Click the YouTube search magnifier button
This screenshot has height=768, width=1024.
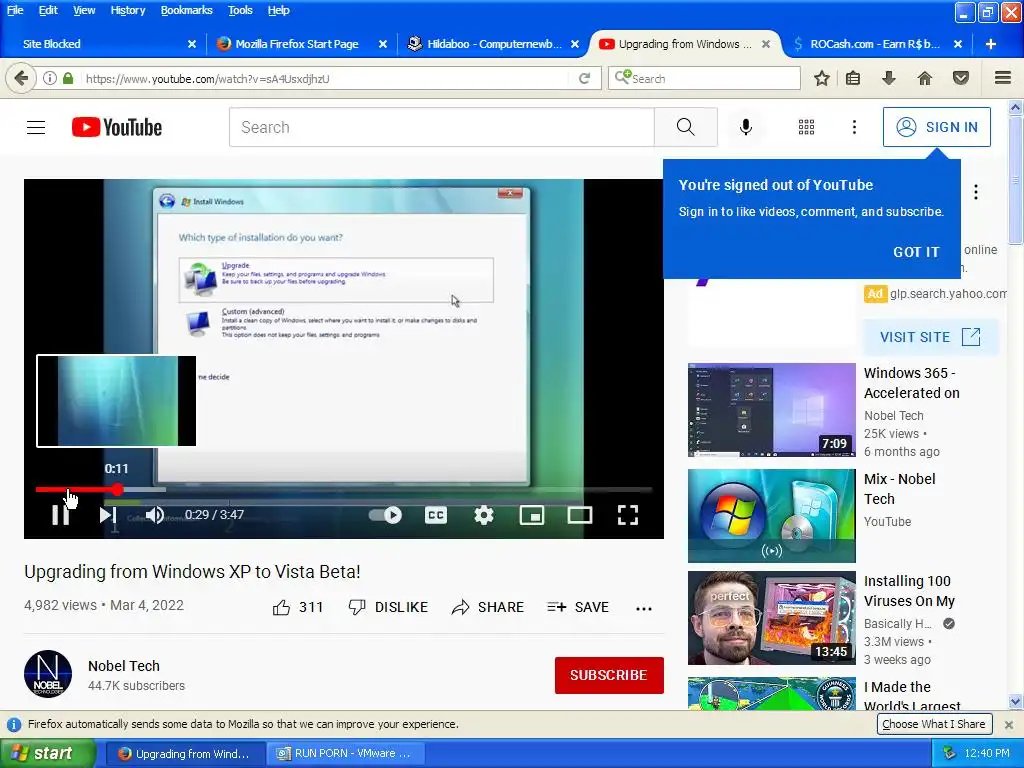(685, 127)
